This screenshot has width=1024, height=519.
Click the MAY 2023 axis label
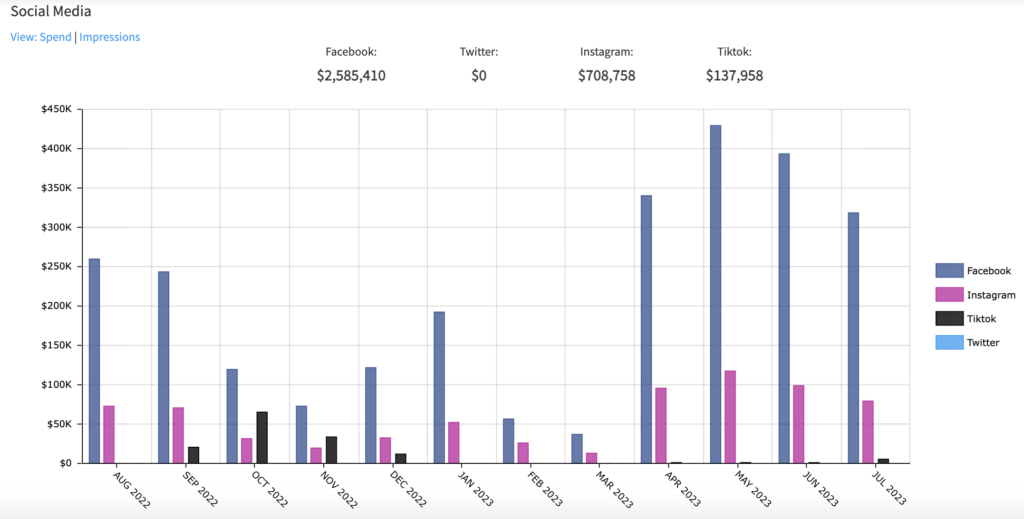[x=752, y=488]
